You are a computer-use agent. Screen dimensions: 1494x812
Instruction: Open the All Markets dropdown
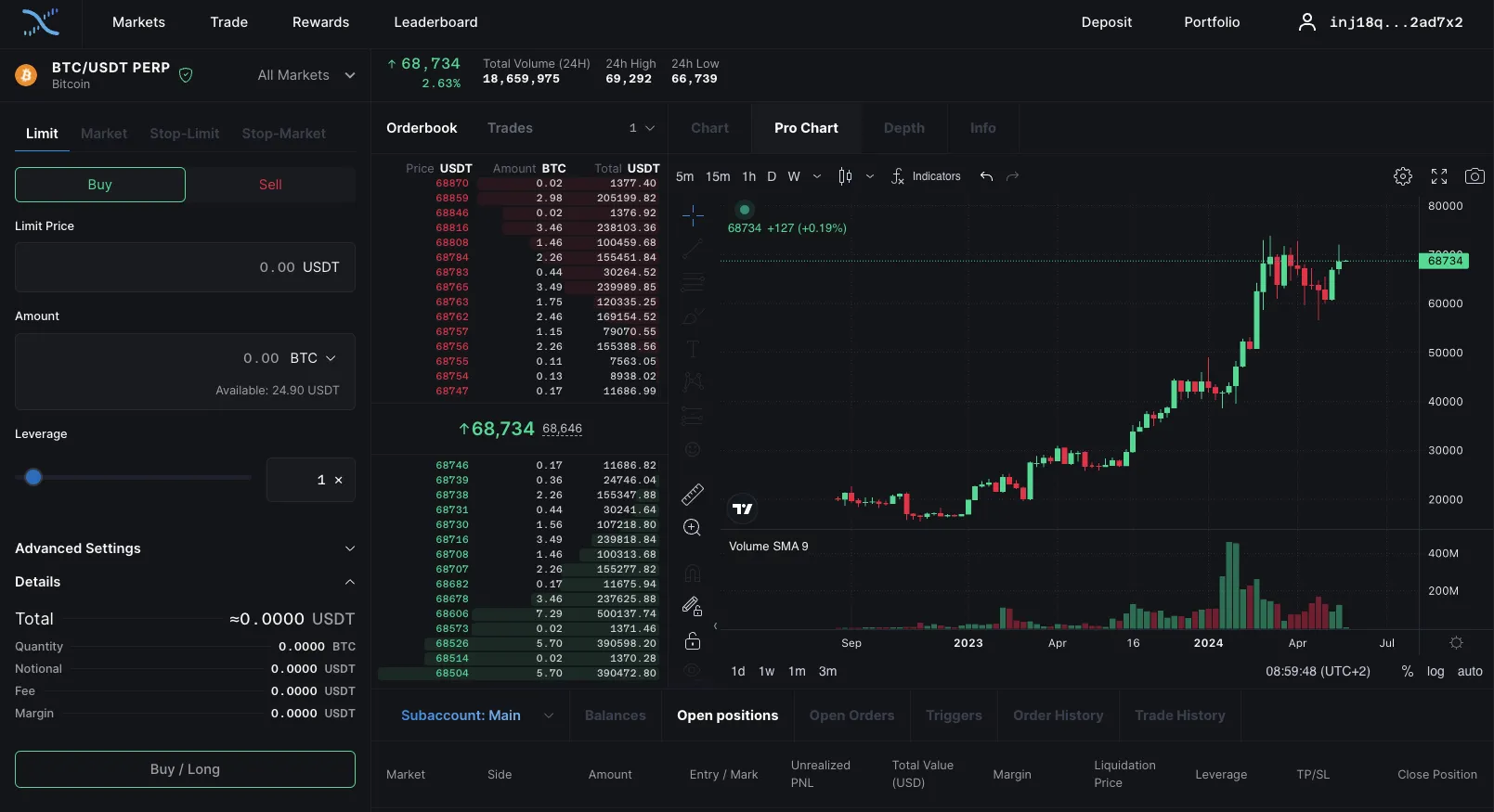click(x=305, y=75)
